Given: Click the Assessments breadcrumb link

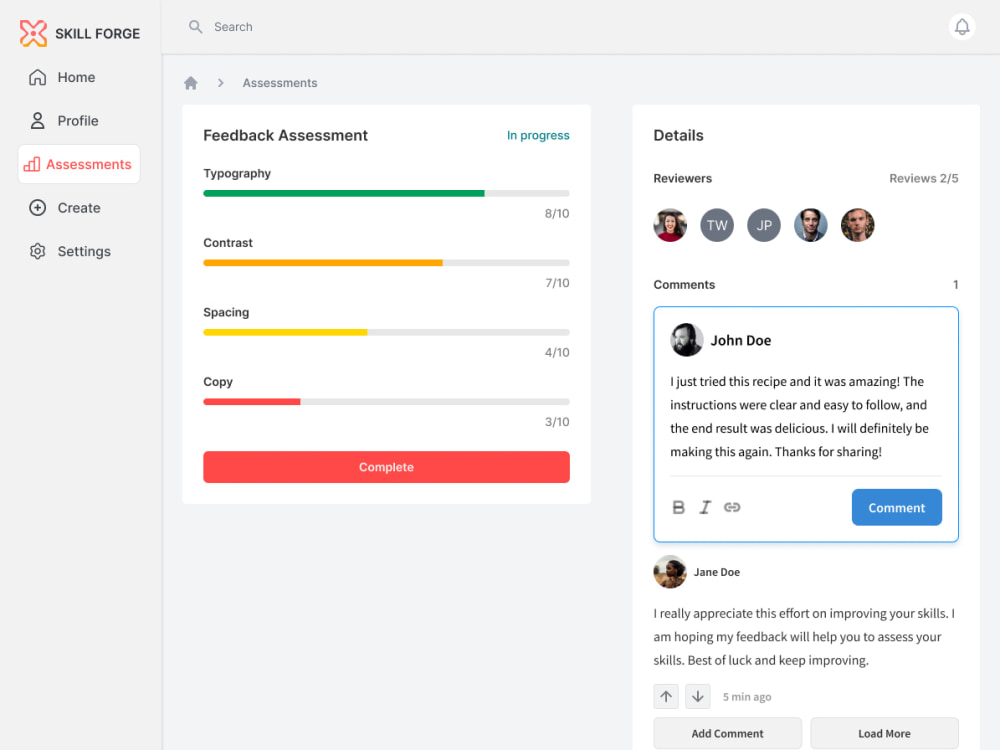Looking at the screenshot, I should tap(279, 83).
